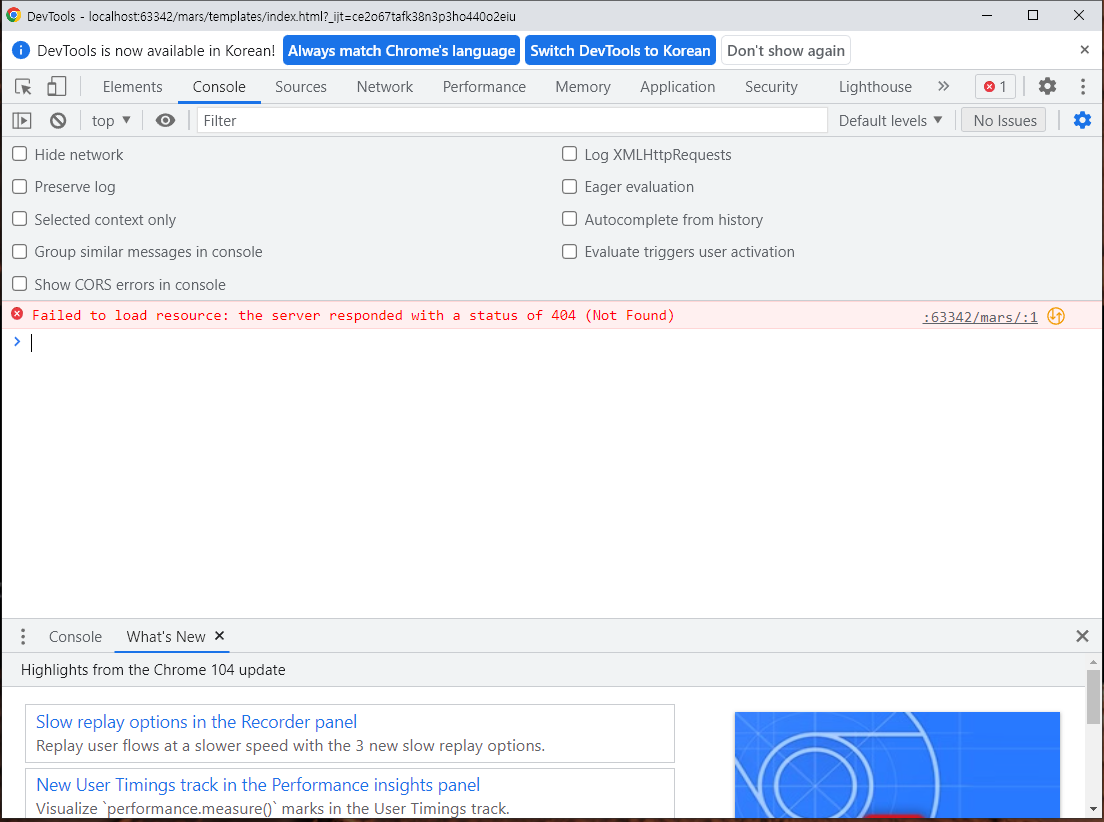Click the scroll-down arrow in What's New

pyautogui.click(x=1093, y=810)
